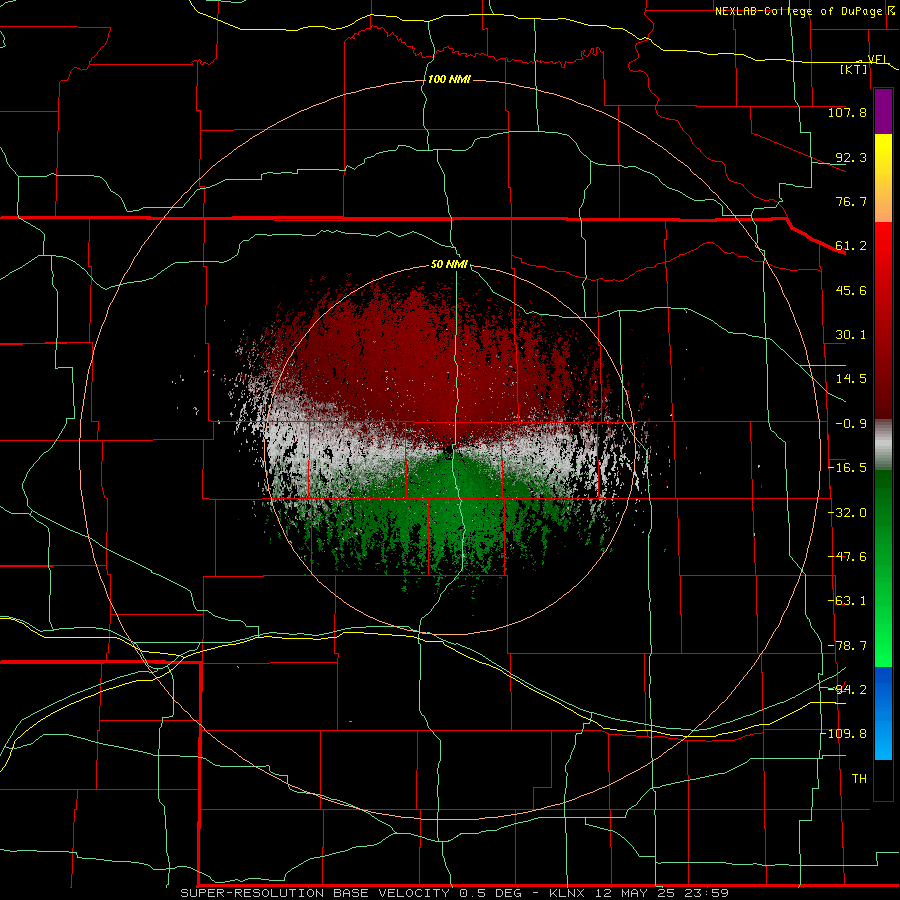Pick the 107.8 value on the velocity scale
Image resolution: width=900 pixels, height=900 pixels.
[847, 112]
